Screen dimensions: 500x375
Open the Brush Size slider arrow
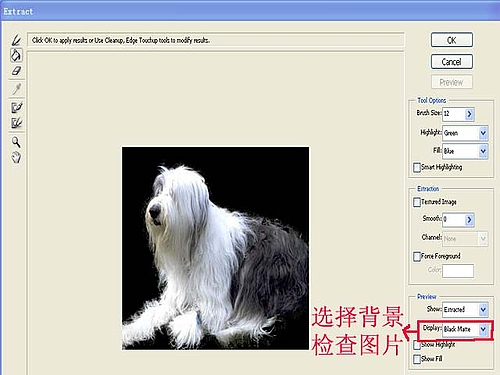point(469,114)
